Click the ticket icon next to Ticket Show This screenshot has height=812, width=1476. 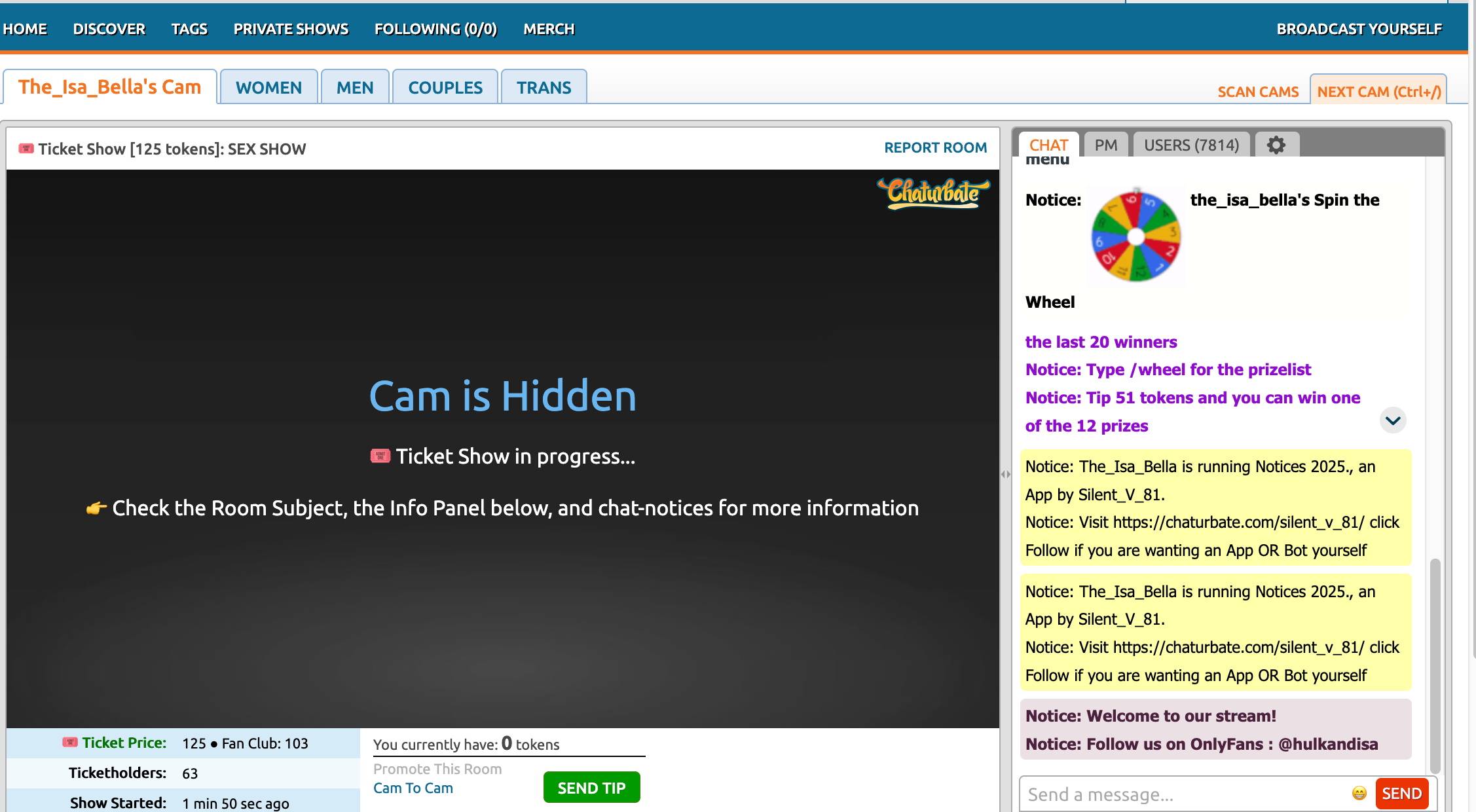coord(26,149)
